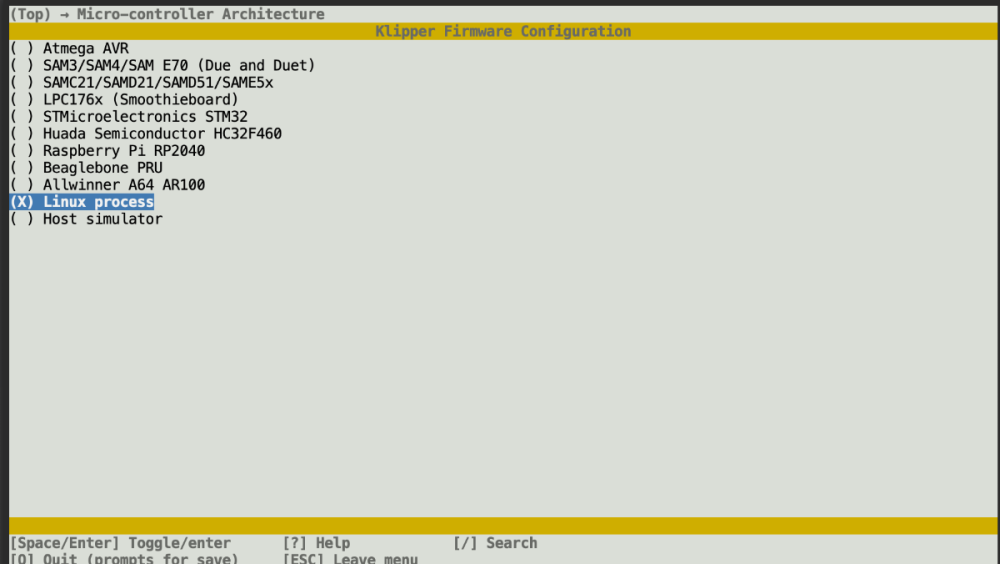The height and width of the screenshot is (564, 1000).
Task: Choose the Host simulator option
Action: [87, 219]
